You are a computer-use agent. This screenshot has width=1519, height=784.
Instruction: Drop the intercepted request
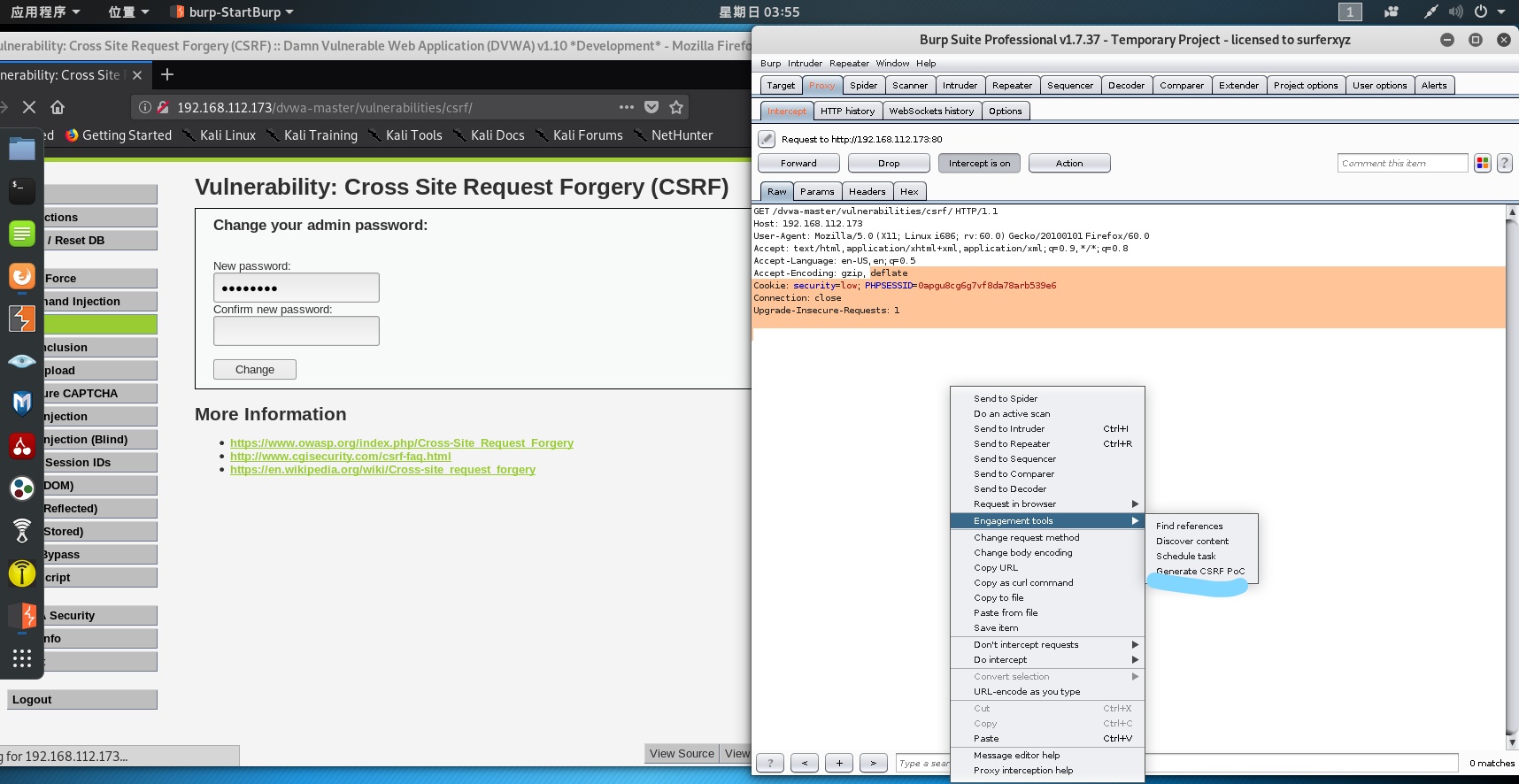coord(889,163)
